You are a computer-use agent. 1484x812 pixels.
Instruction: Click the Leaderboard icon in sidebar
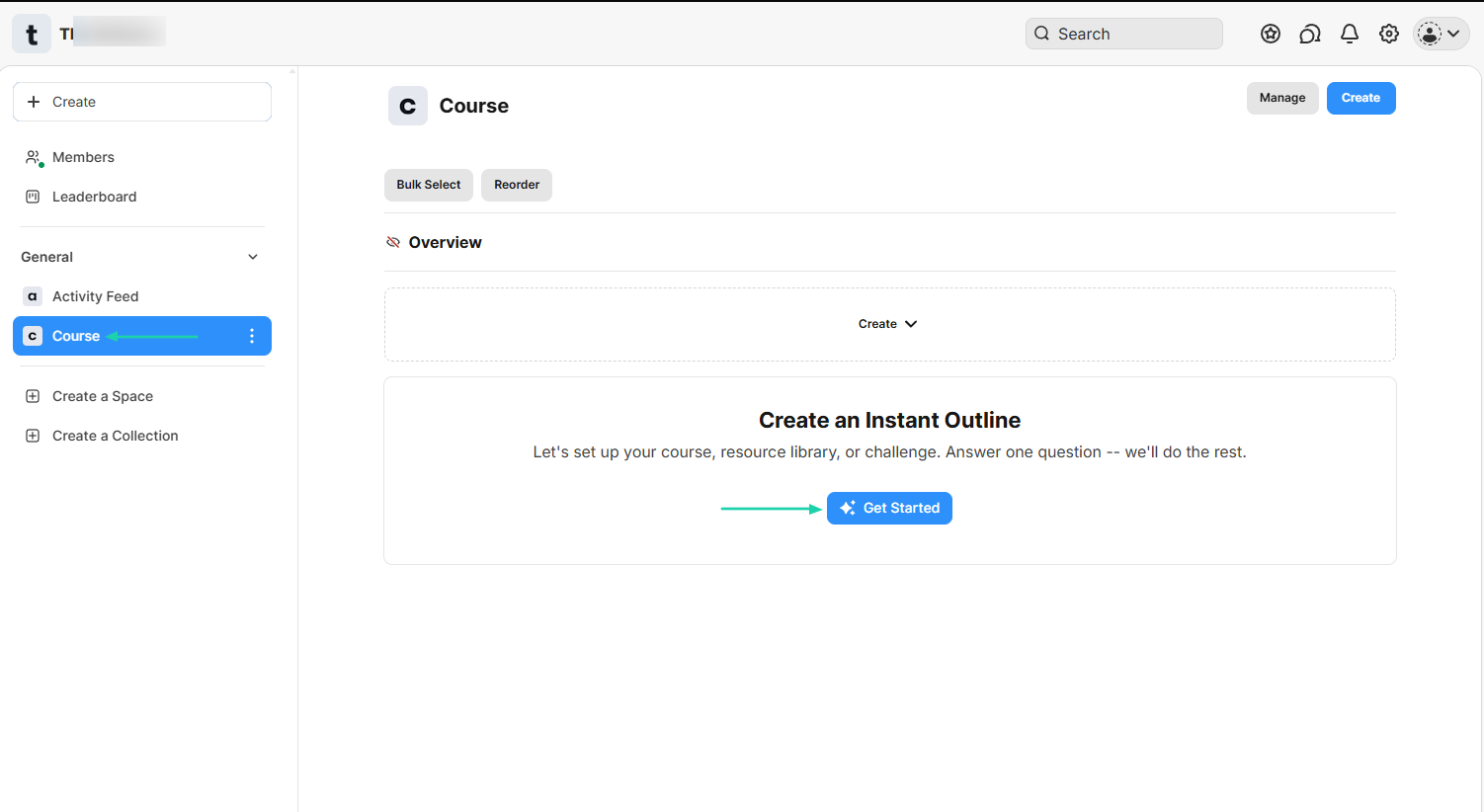(33, 197)
